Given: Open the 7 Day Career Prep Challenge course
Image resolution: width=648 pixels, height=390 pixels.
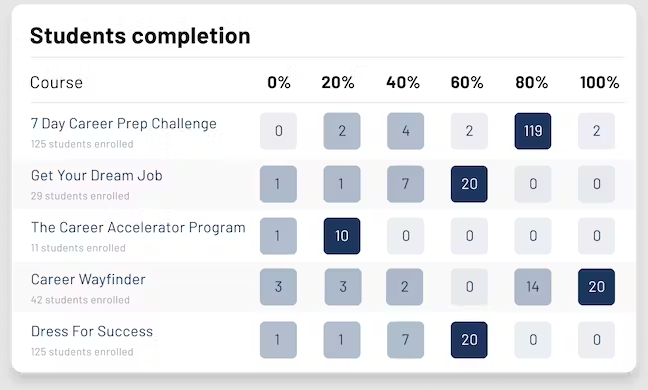Looking at the screenshot, I should click(124, 124).
